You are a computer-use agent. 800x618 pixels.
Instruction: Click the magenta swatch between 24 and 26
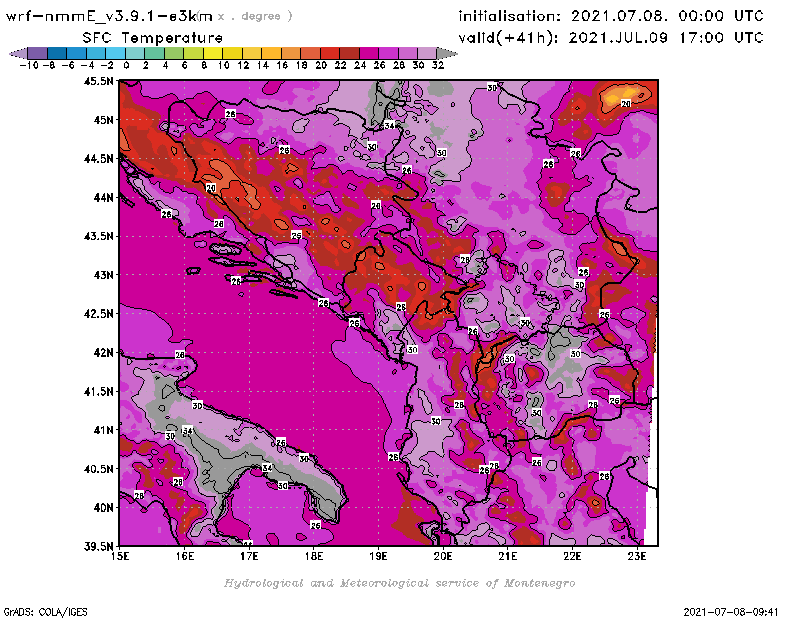369,53
